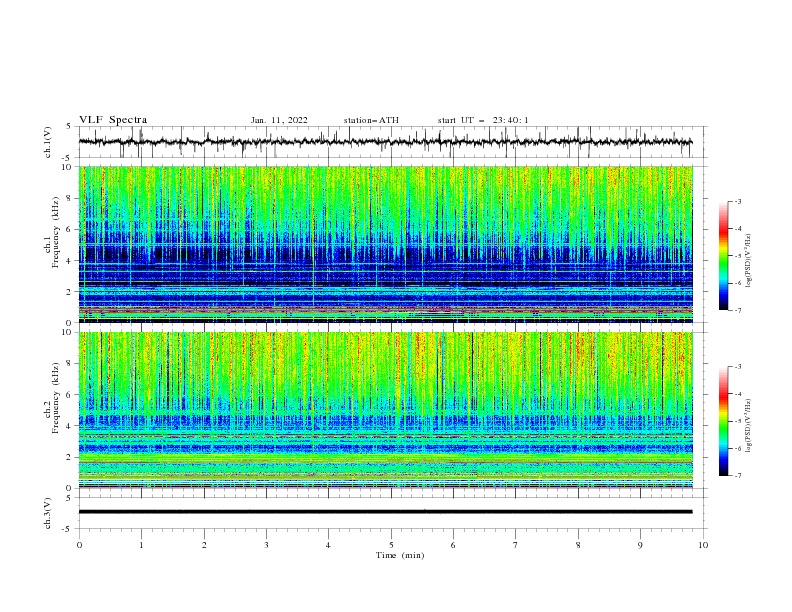Image resolution: width=792 pixels, height=612 pixels.
Task: Click the "ch.1(V)" axis label
Action: (x=48, y=142)
